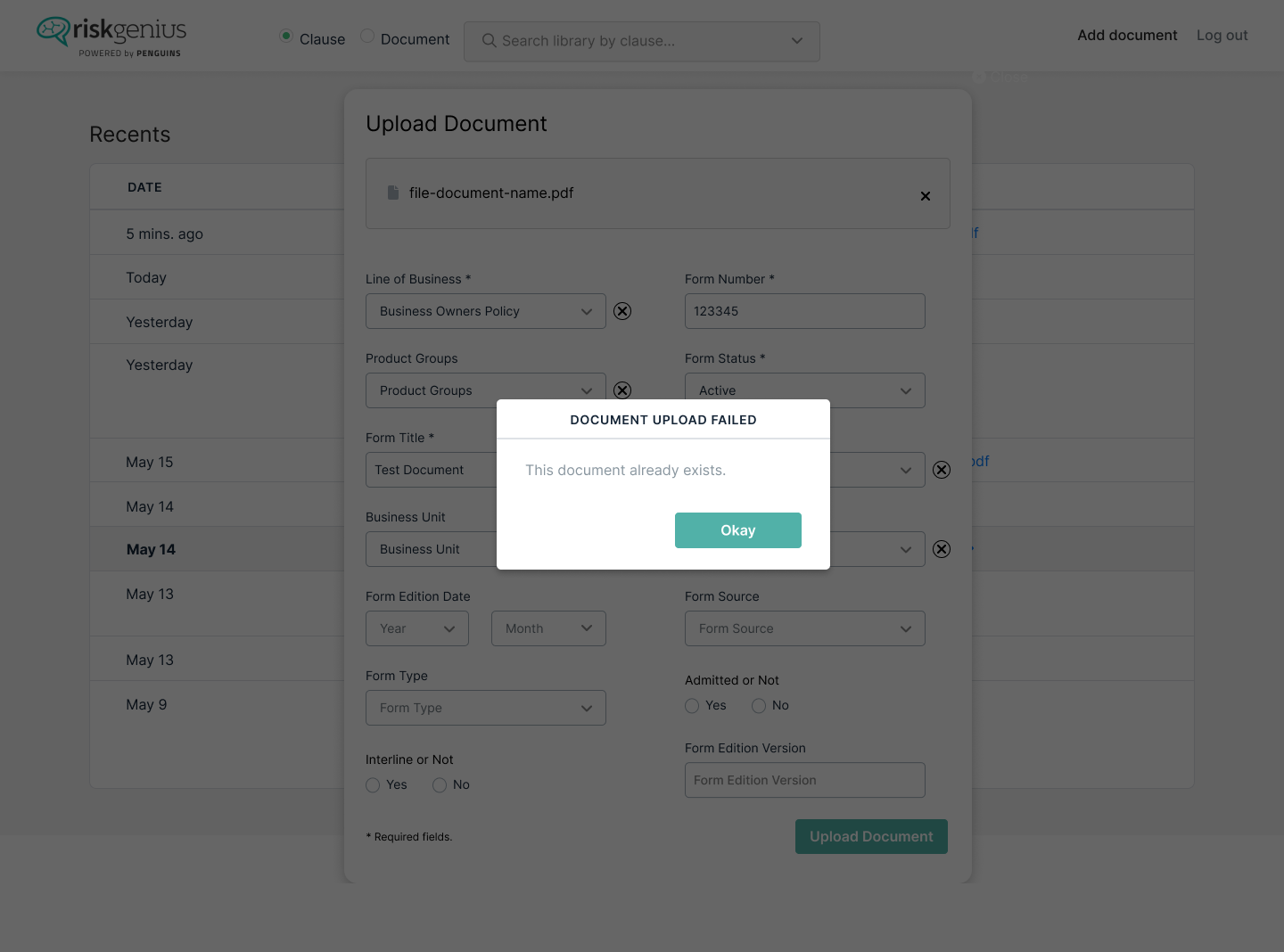Expand the Form Source dropdown
The image size is (1284, 952).
805,628
